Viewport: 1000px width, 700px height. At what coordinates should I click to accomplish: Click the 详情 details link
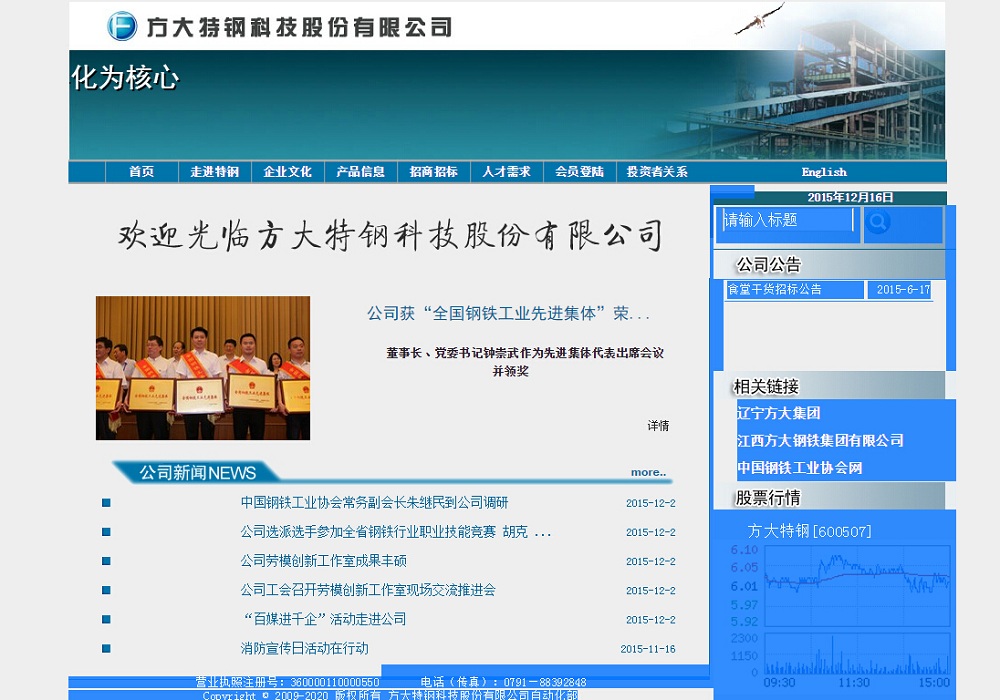658,426
